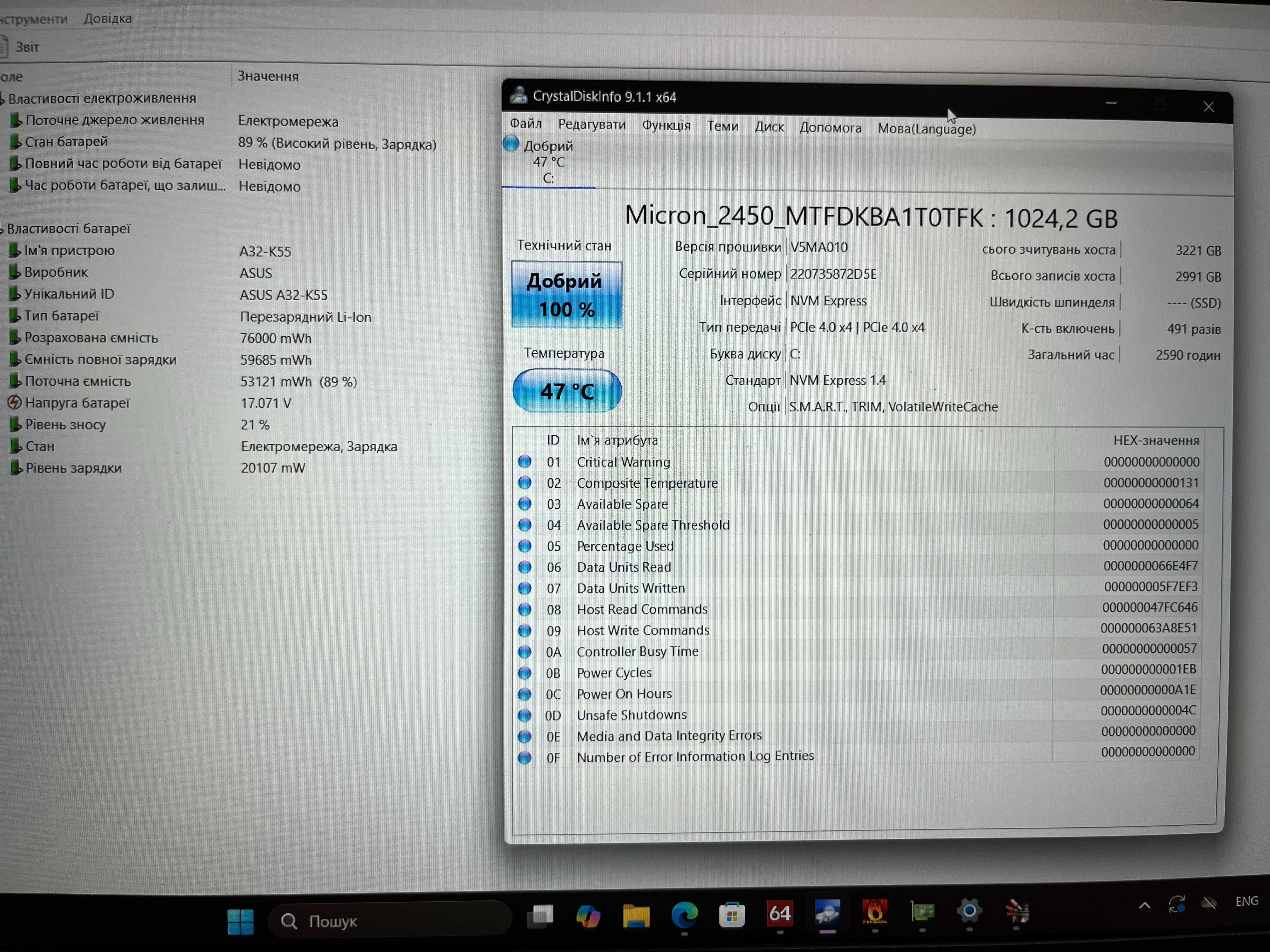The image size is (1270, 952).
Task: Launch Copilot from the taskbar
Action: [588, 916]
